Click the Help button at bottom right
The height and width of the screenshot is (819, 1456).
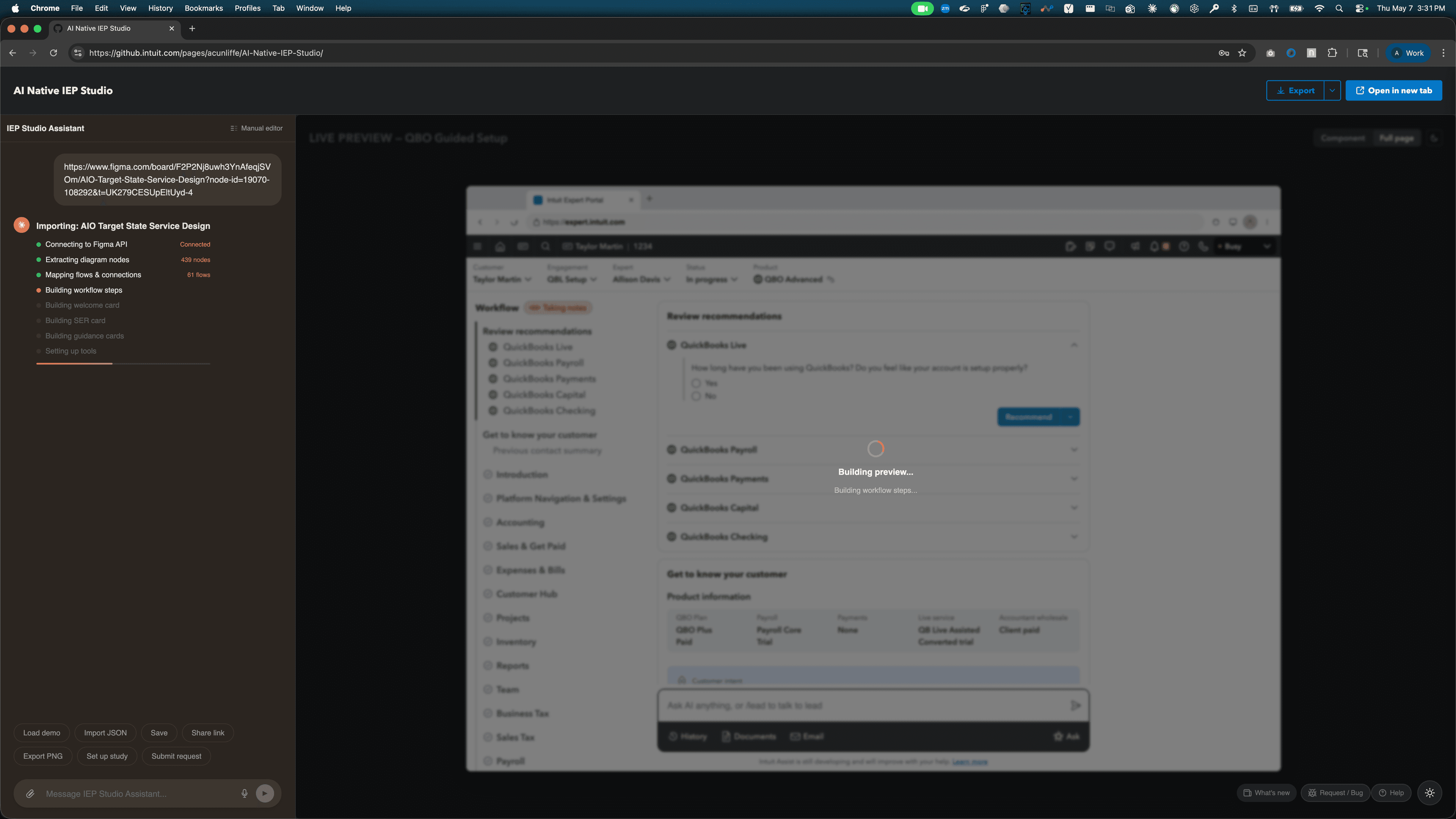pos(1392,792)
